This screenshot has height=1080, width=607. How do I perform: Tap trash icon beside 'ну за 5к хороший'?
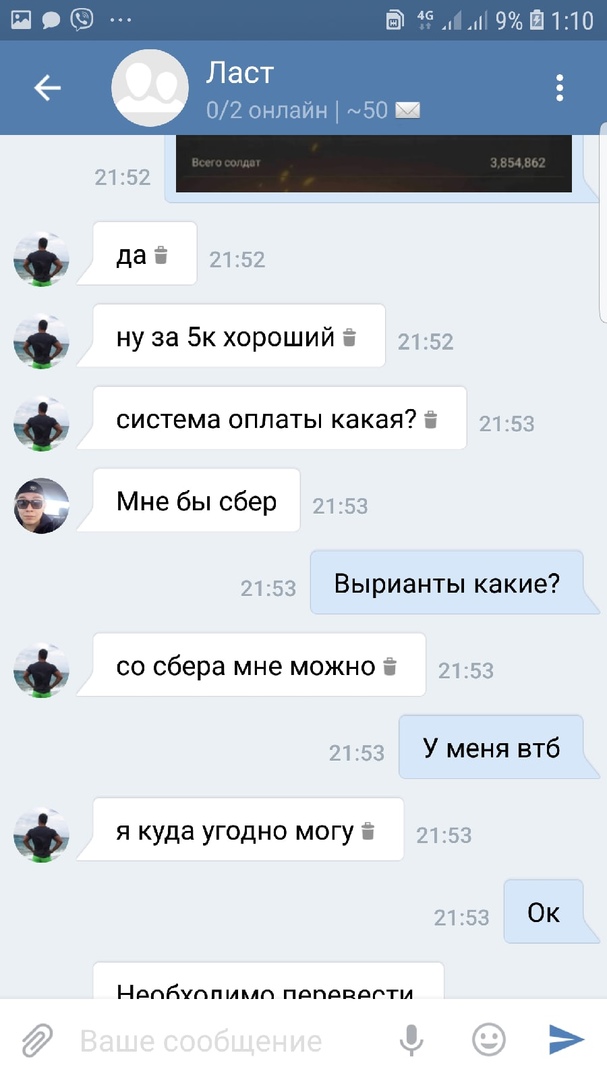click(x=350, y=338)
